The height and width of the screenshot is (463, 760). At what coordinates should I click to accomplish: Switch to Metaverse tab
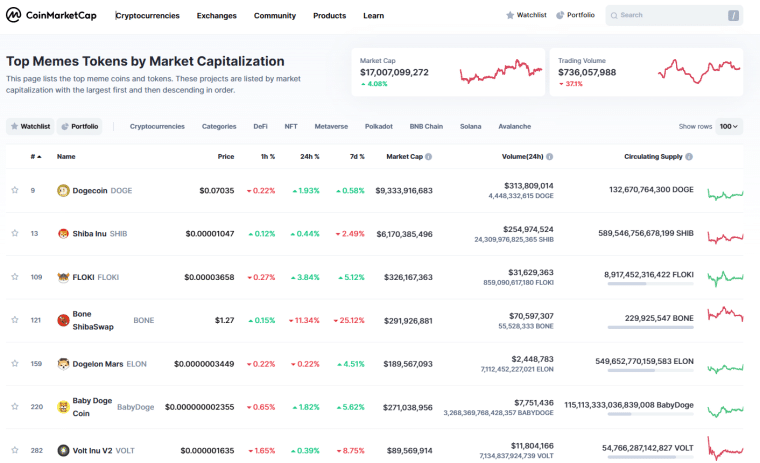[331, 127]
